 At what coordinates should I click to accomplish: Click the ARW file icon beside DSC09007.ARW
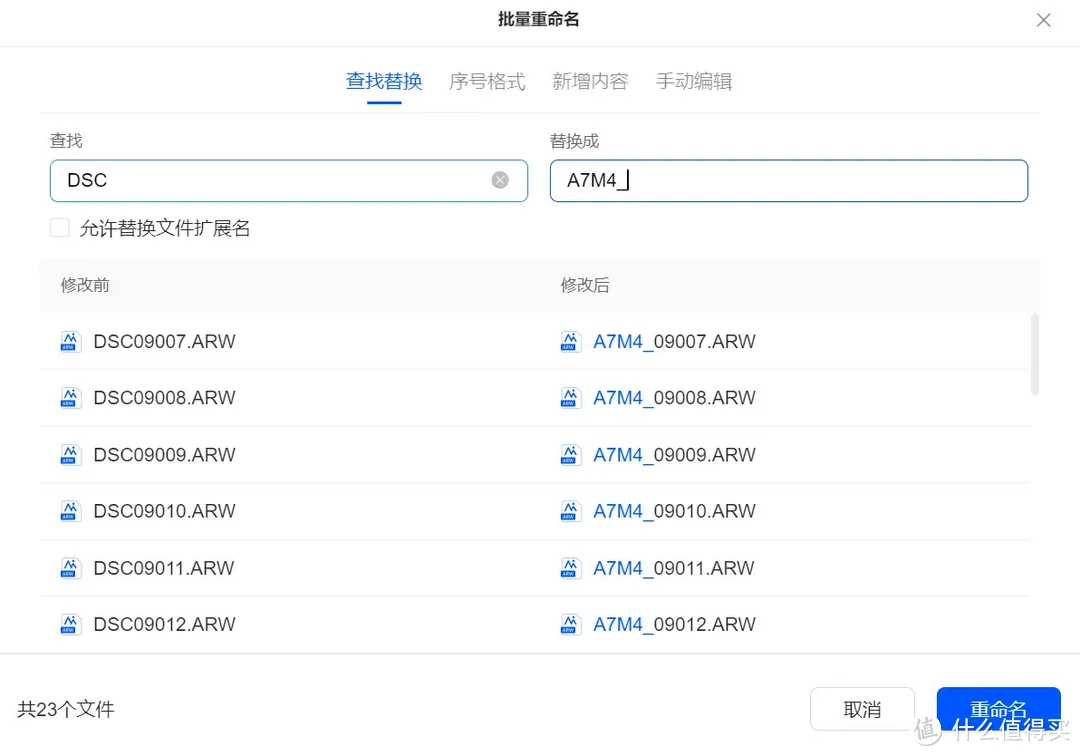(x=69, y=341)
